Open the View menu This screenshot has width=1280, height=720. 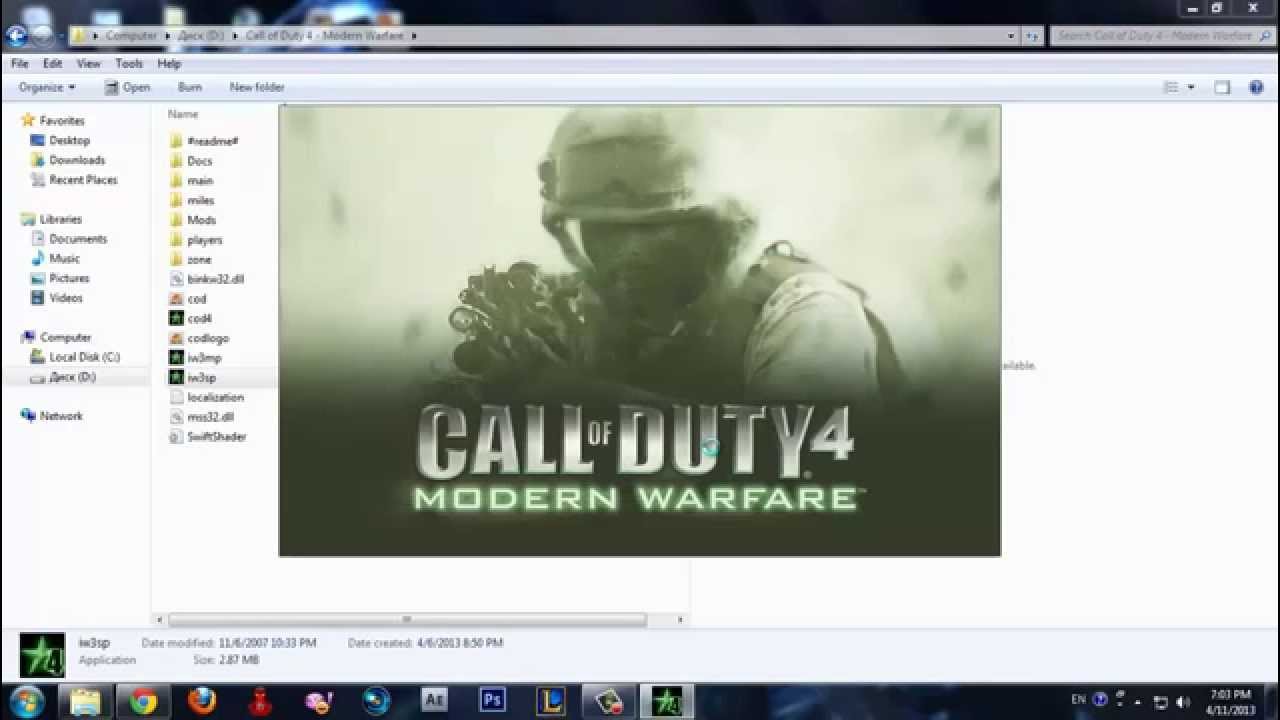tap(88, 63)
